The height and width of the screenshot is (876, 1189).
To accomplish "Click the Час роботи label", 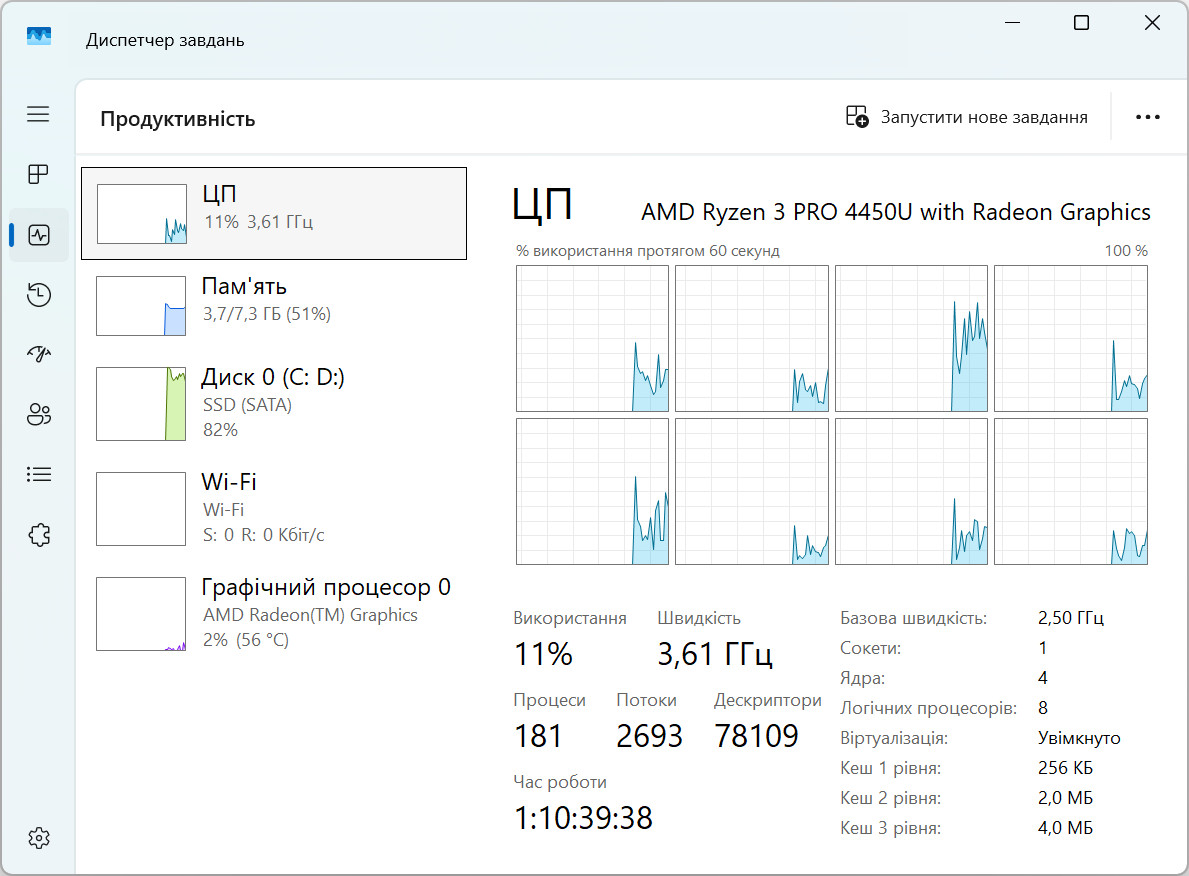I will point(560,782).
